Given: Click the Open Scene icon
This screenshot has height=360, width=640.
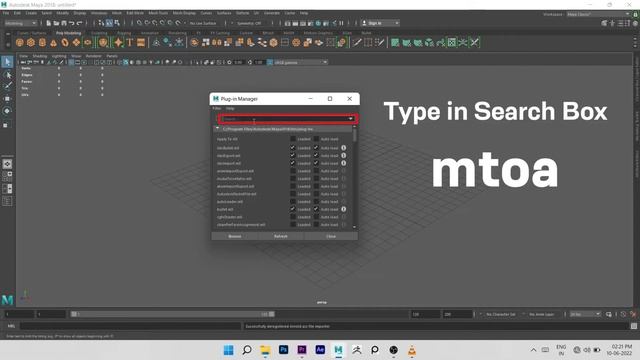Looking at the screenshot, I should coord(56,23).
